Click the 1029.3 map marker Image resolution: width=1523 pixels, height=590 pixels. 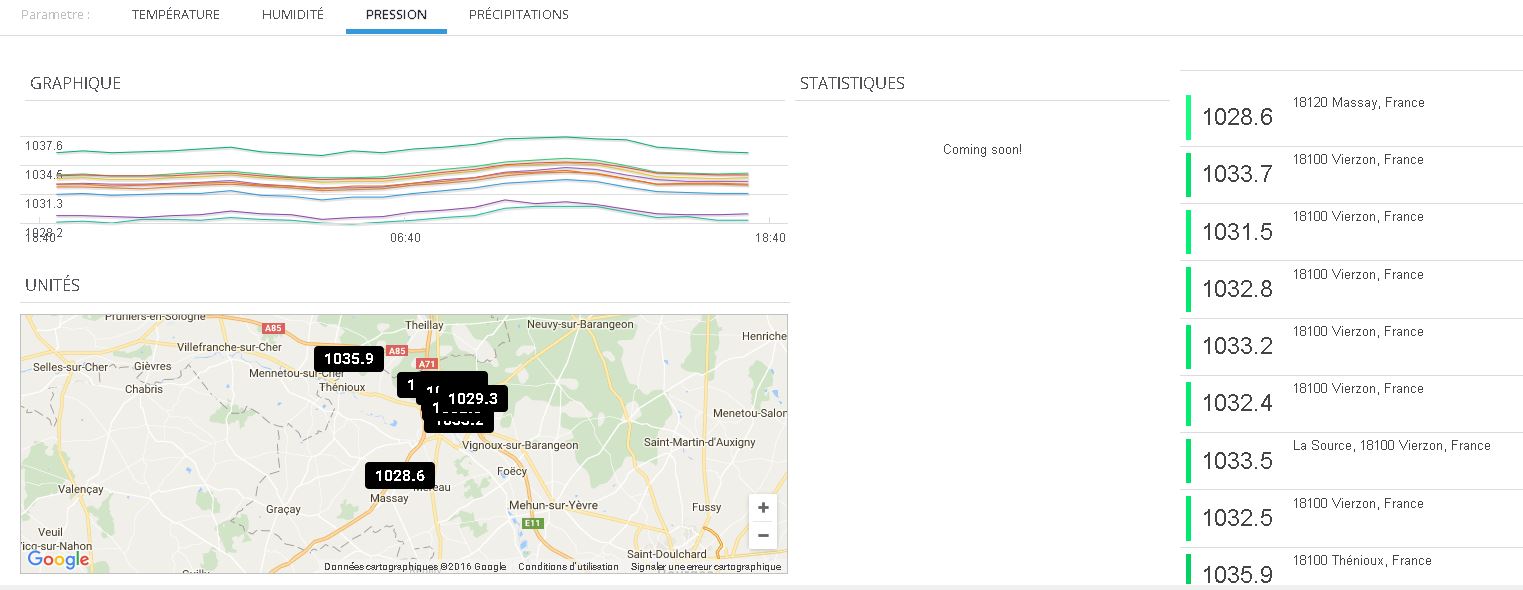[473, 399]
